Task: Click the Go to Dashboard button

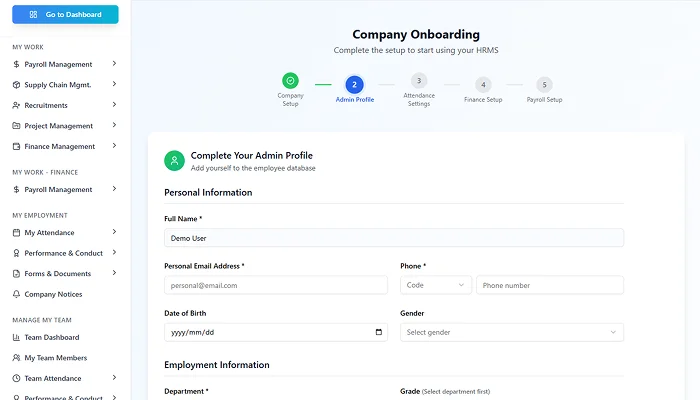Action: tap(65, 15)
